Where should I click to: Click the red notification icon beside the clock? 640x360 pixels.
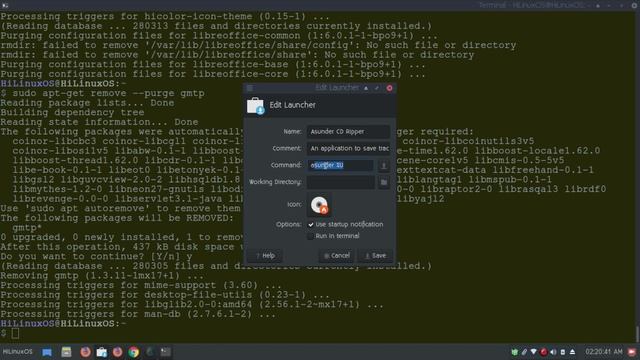[x=632, y=352]
